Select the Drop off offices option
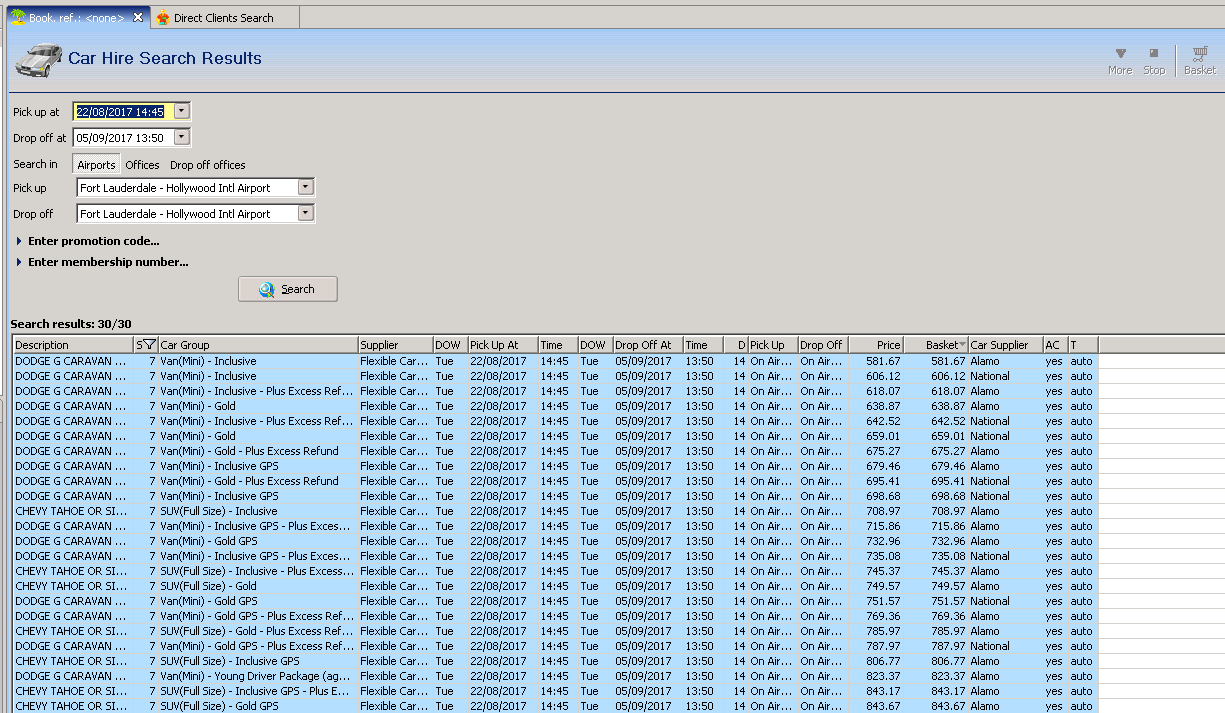Image resolution: width=1225 pixels, height=713 pixels. tap(207, 165)
